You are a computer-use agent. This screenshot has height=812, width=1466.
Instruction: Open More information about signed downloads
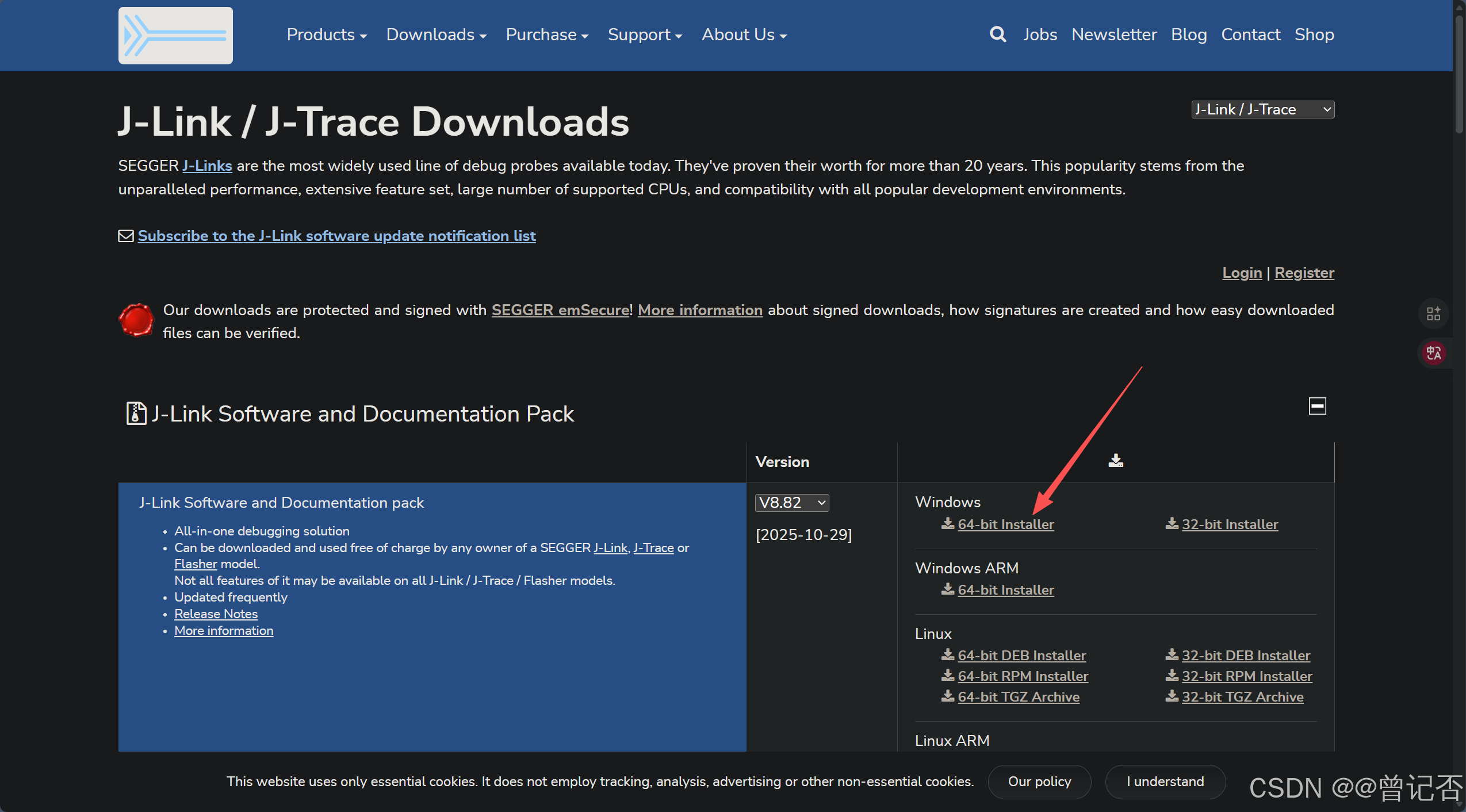[x=700, y=310]
